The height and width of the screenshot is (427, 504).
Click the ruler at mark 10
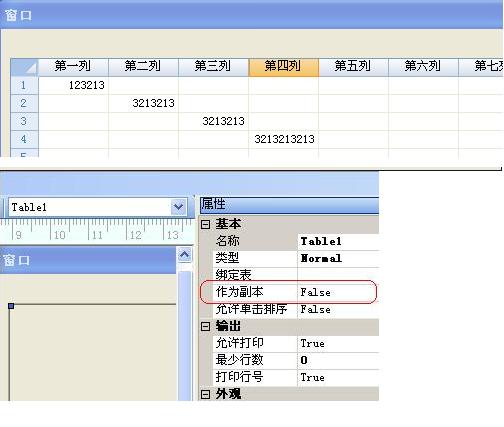point(59,235)
